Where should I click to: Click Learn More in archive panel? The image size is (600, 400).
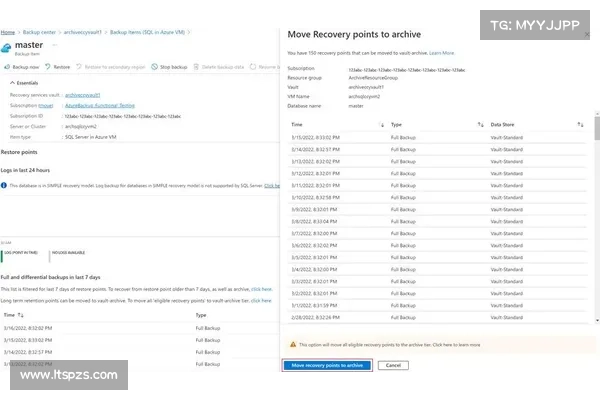pos(442,53)
